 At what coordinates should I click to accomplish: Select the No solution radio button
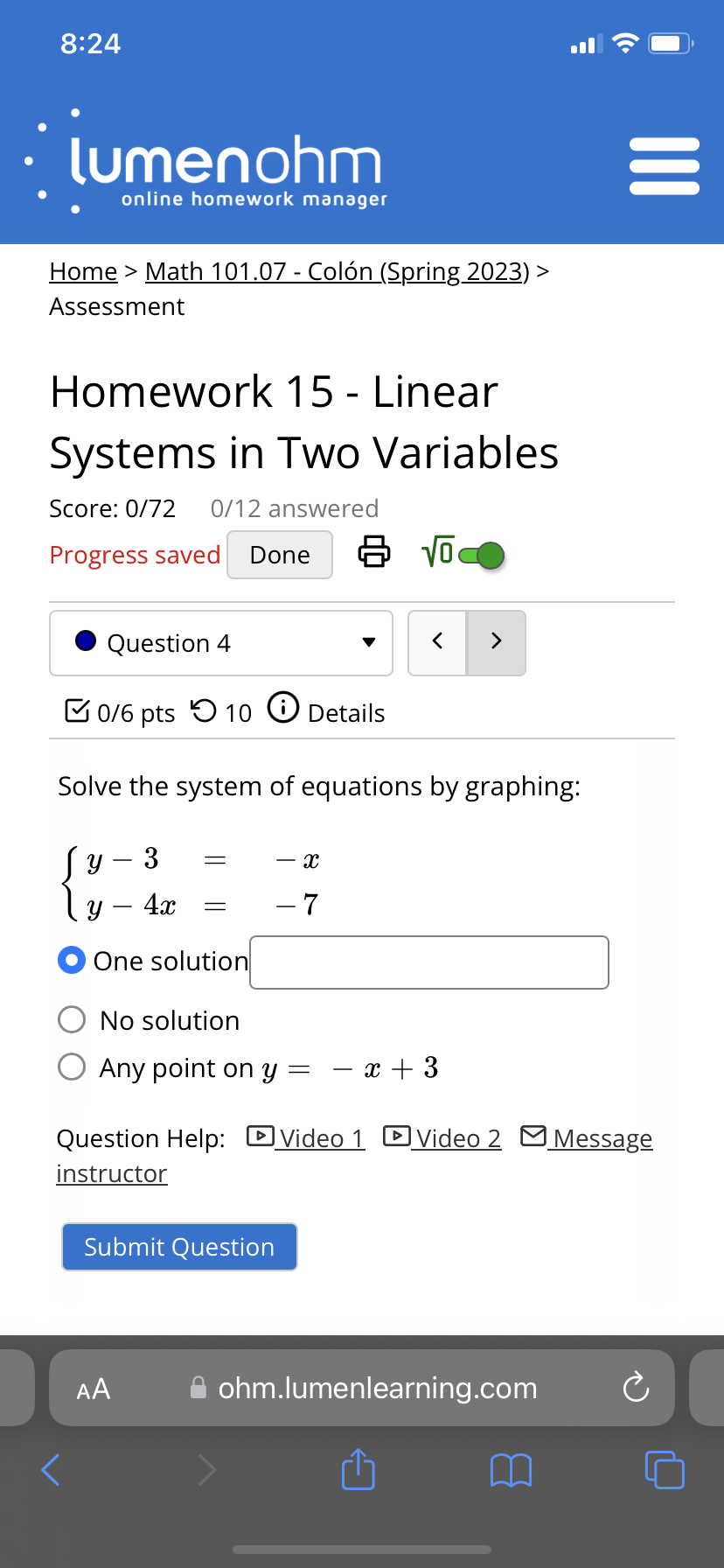click(x=72, y=1019)
